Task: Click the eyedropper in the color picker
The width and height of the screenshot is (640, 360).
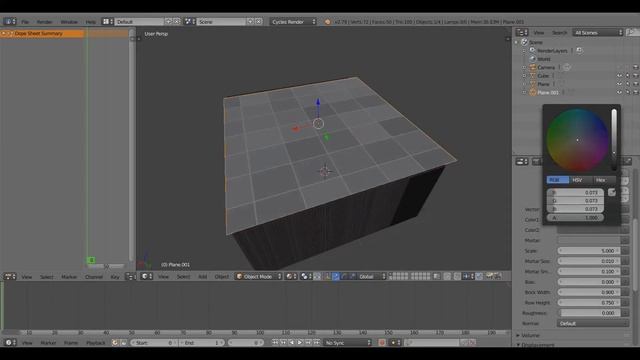Action: click(x=611, y=192)
